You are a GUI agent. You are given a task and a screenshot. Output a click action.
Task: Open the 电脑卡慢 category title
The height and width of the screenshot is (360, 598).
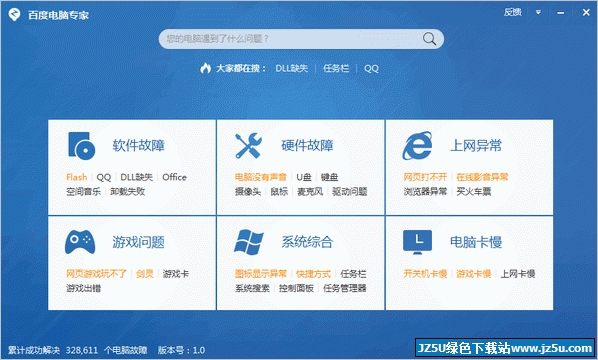tap(476, 242)
